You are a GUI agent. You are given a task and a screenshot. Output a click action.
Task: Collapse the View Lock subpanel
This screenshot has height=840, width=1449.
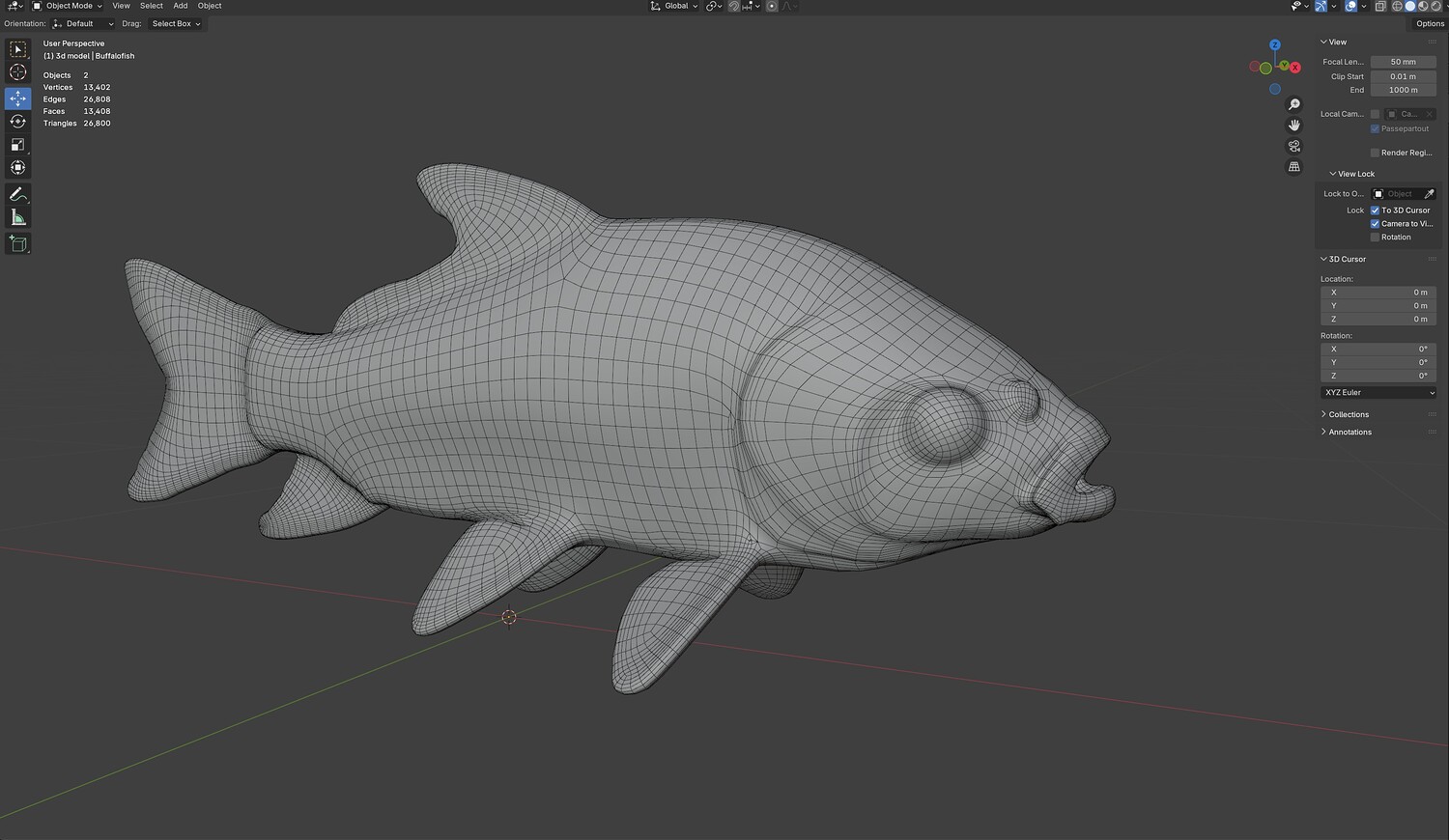[x=1351, y=174]
